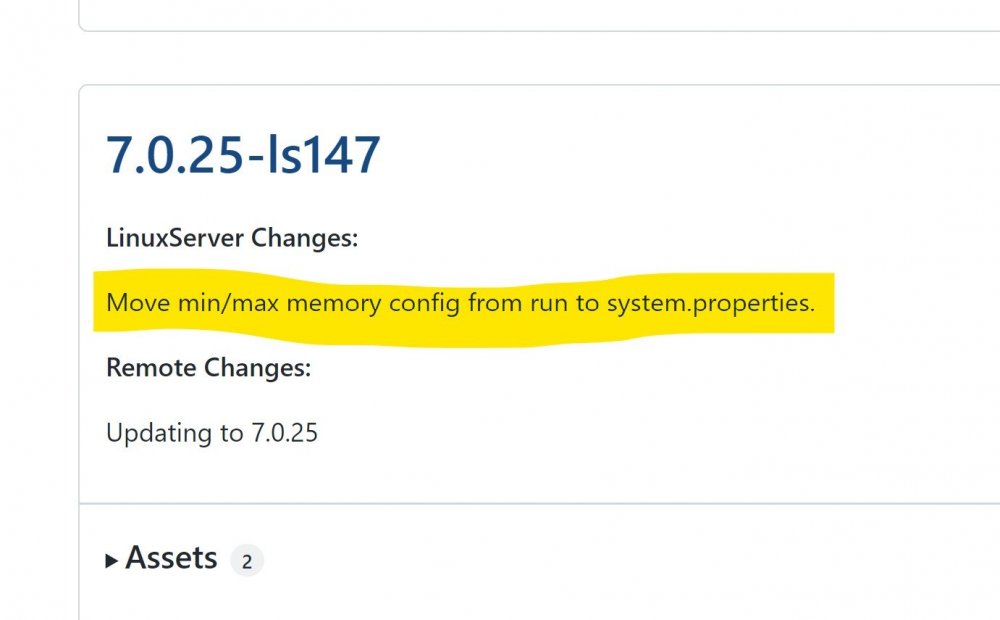Click the 'Updating to 7.0.25' text line
The height and width of the screenshot is (620, 1000).
pyautogui.click(x=212, y=433)
